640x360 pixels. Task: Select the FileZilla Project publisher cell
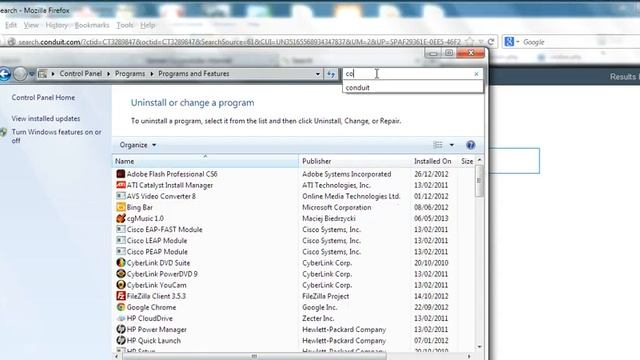[x=325, y=296]
